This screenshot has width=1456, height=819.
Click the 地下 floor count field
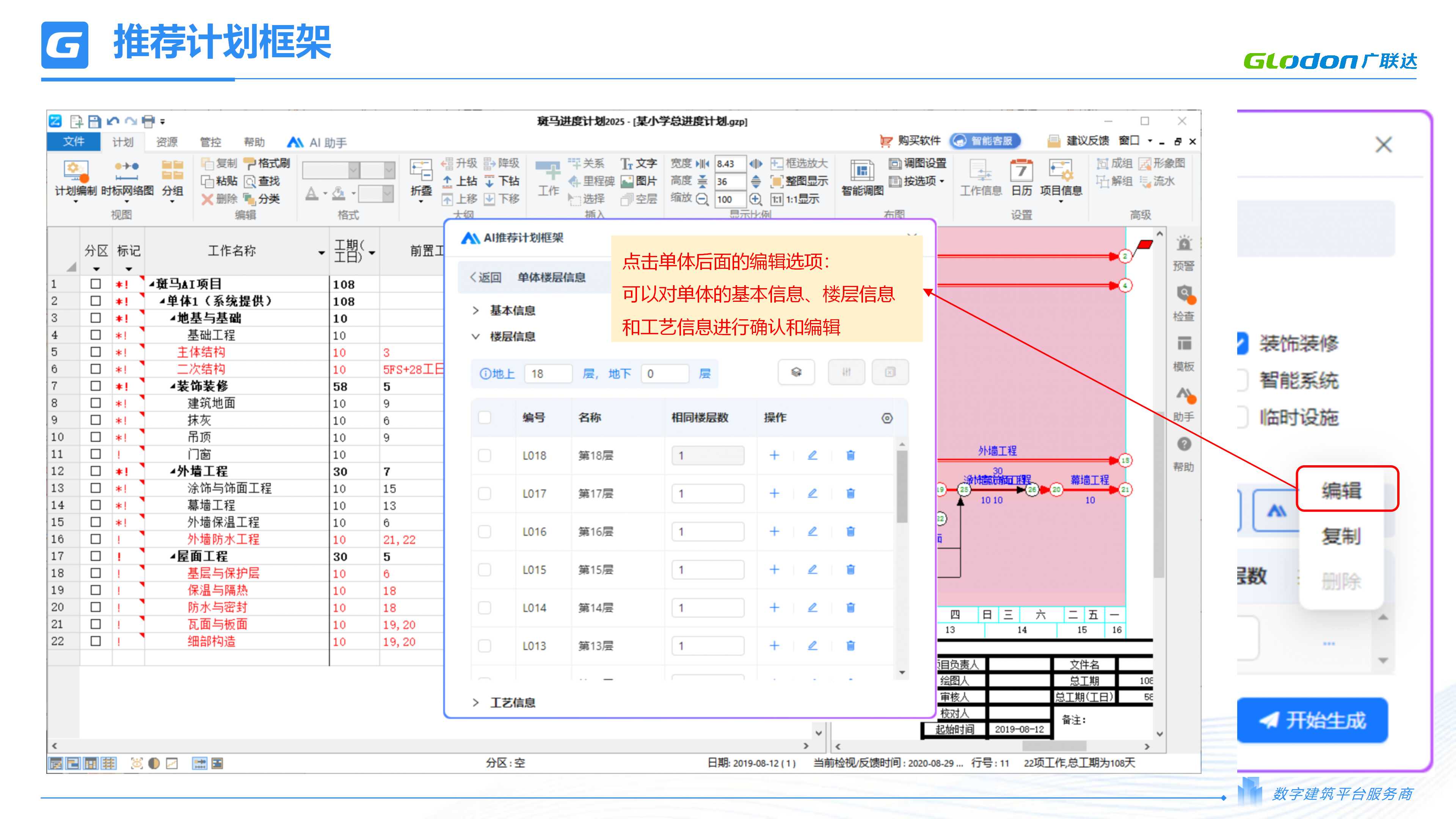(665, 373)
